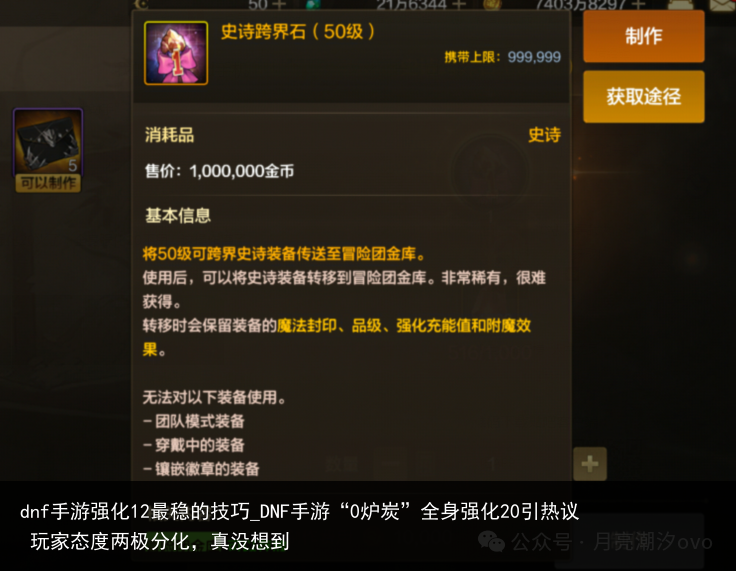Image resolution: width=736 pixels, height=571 pixels.
Task: Click the WeChat logo in the watermark
Action: 491,541
